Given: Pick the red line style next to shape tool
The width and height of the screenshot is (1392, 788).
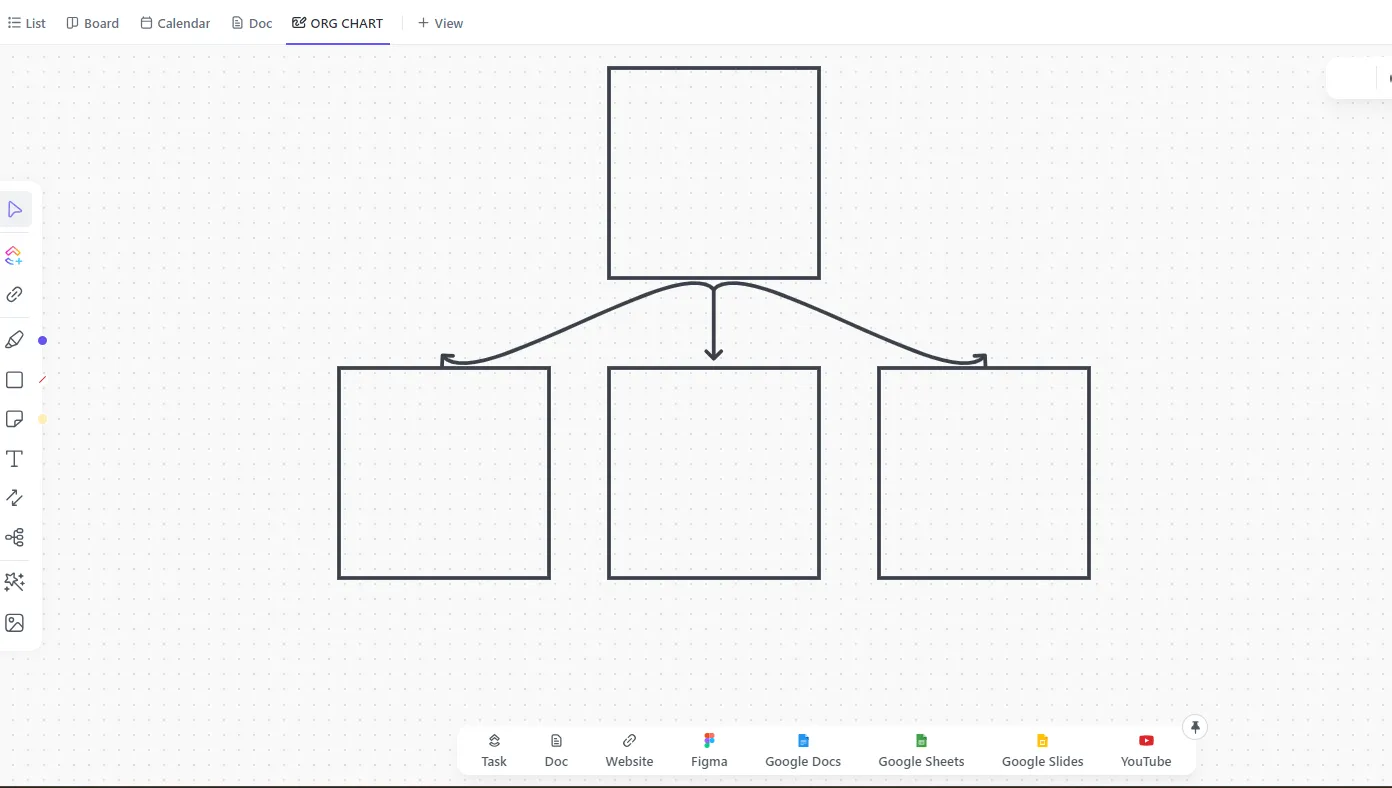Looking at the screenshot, I should coord(42,380).
